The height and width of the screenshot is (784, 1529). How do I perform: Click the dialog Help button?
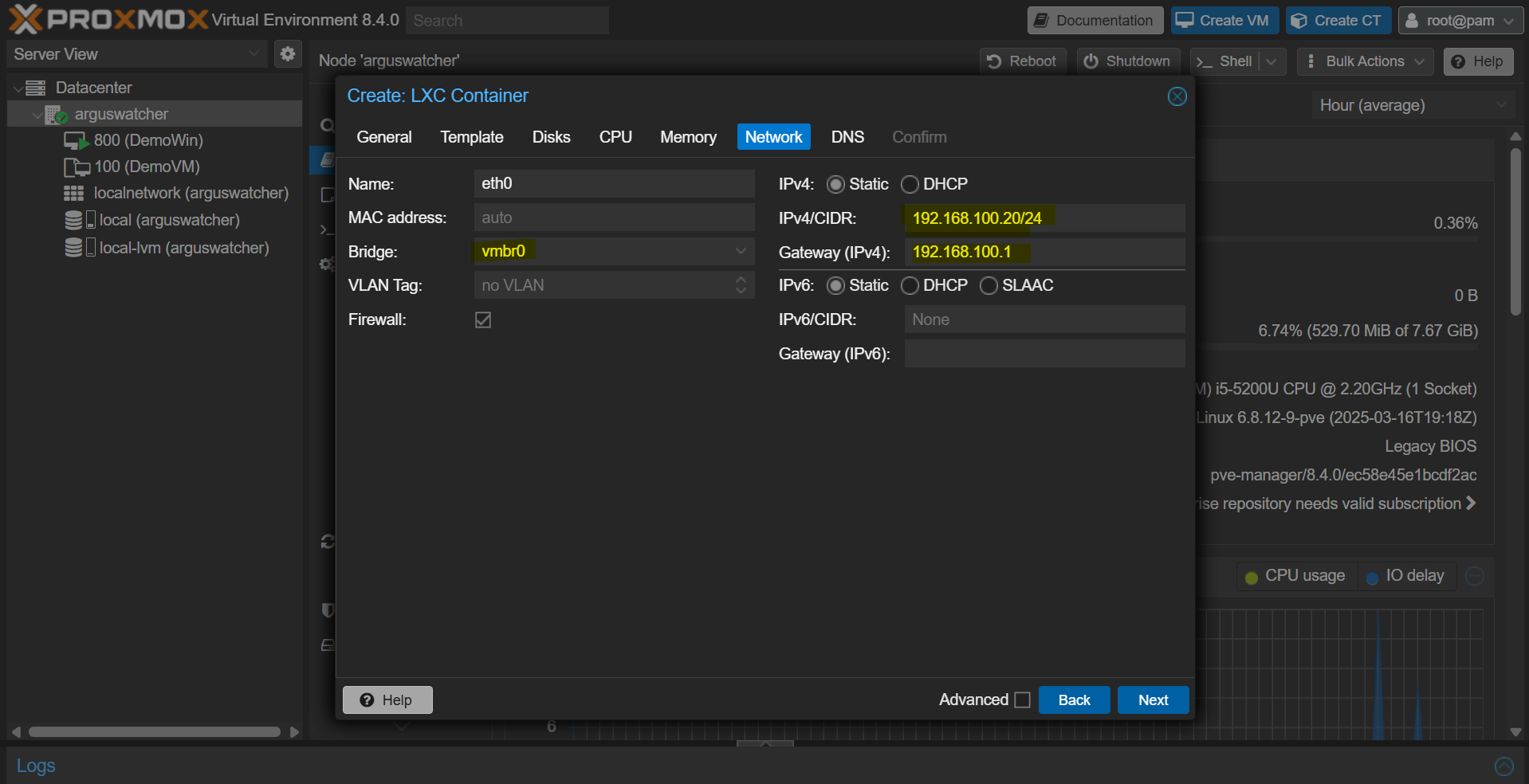387,700
